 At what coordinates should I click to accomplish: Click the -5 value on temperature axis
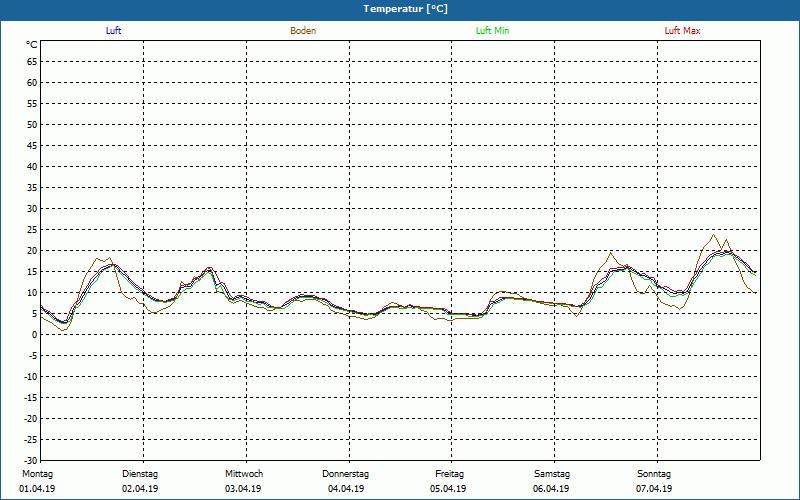point(33,356)
